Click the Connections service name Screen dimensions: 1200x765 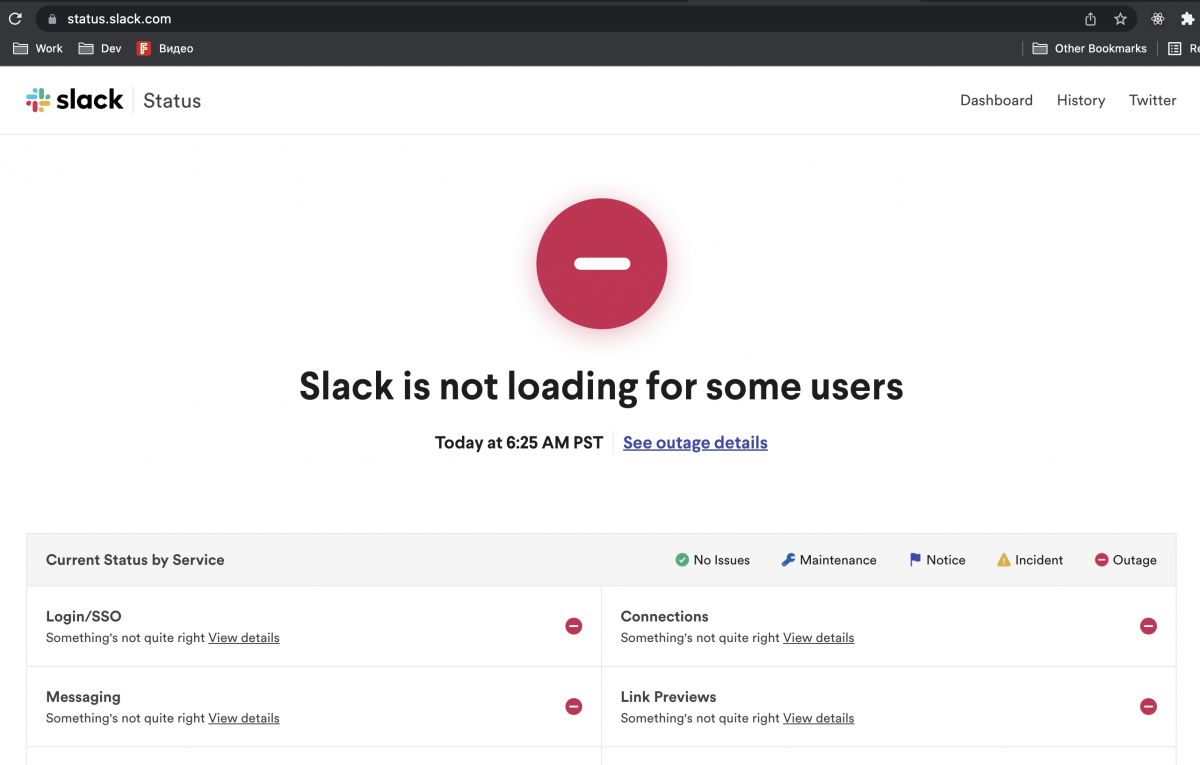pos(664,617)
